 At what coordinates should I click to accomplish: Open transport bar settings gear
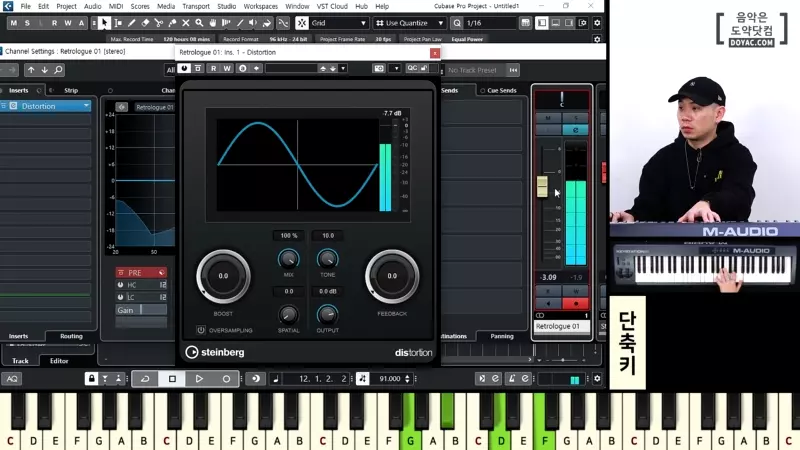tap(597, 379)
